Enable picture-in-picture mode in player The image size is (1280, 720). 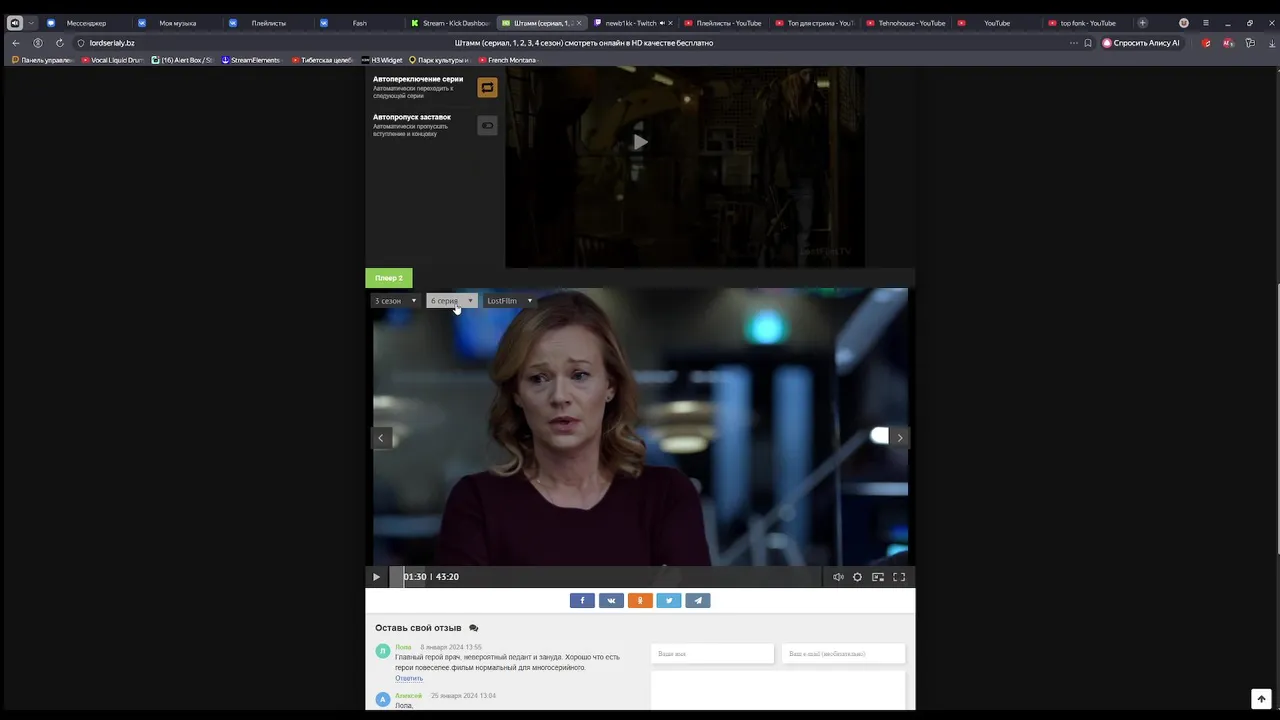pos(878,577)
